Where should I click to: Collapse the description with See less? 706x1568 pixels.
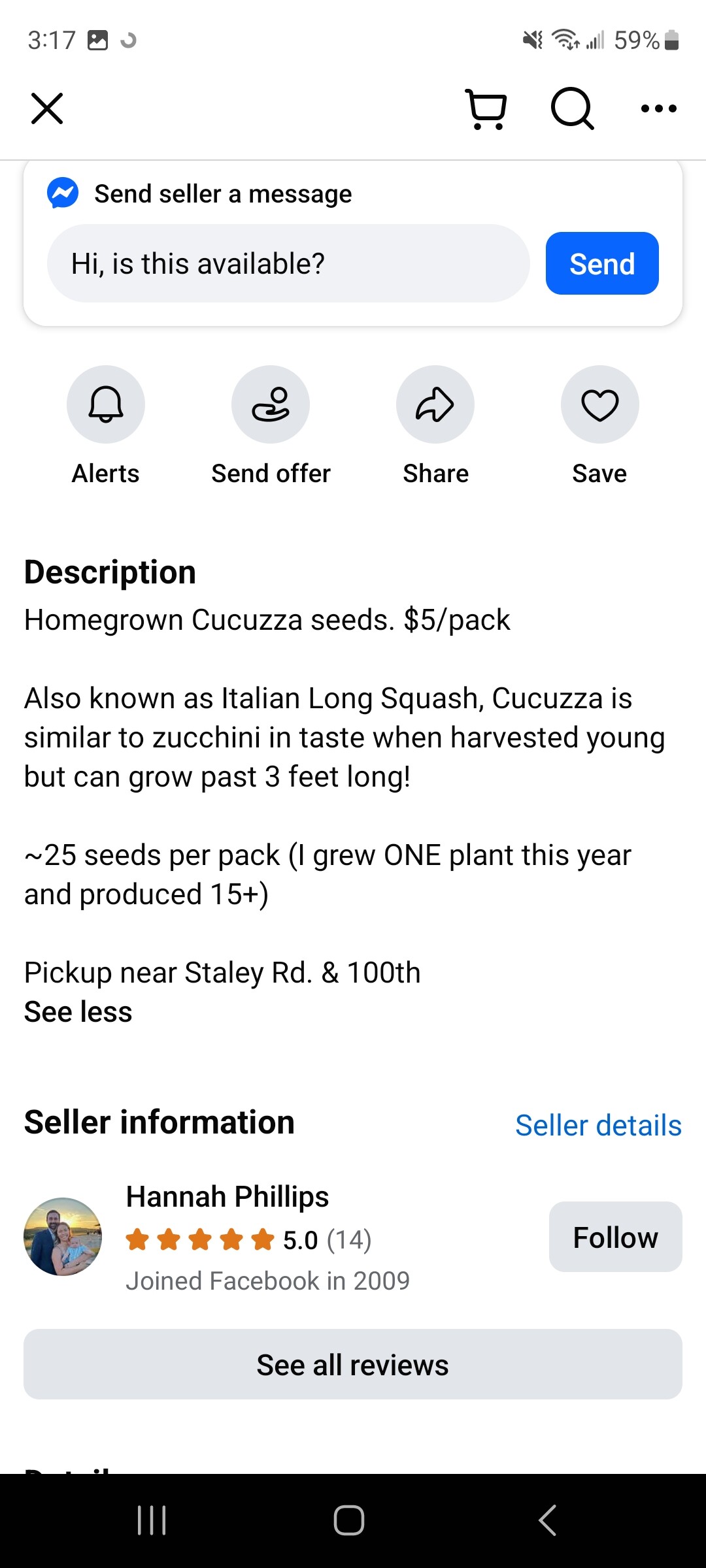point(78,1012)
